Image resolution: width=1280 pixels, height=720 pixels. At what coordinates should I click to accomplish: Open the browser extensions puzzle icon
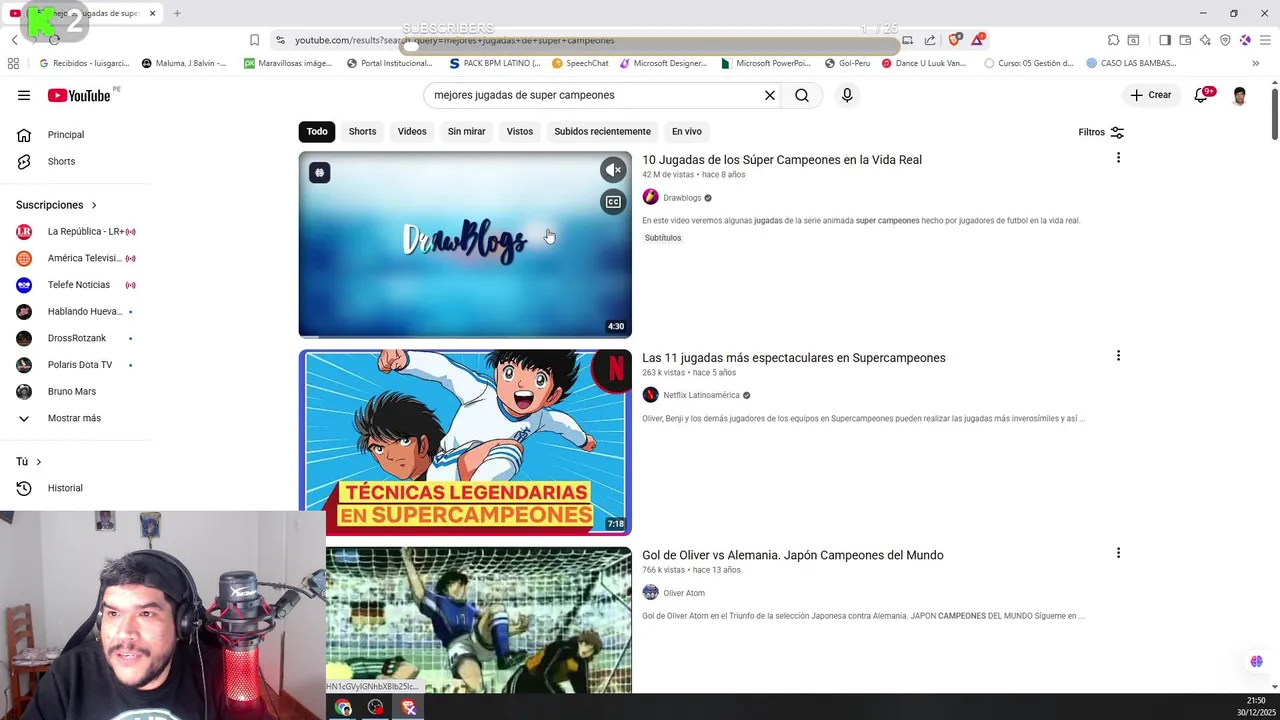click(x=1113, y=40)
